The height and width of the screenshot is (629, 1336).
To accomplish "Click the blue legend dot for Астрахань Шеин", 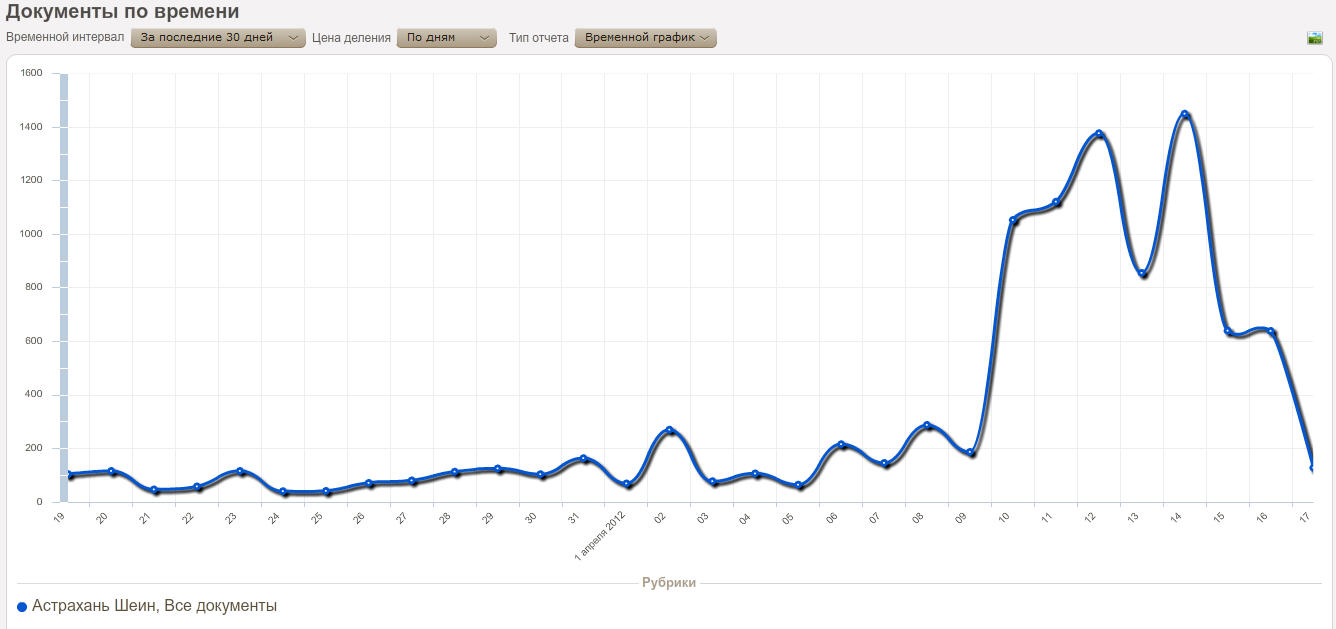I will [22, 607].
